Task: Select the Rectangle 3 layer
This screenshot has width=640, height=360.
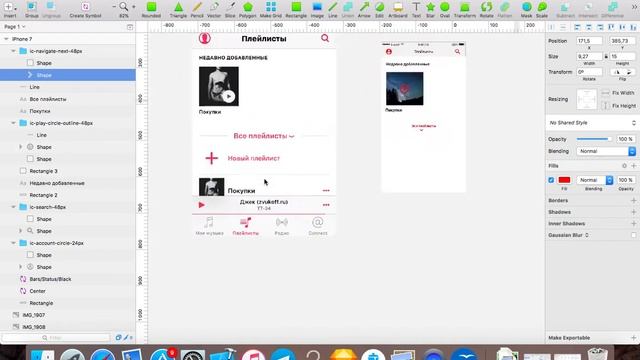Action: click(x=43, y=171)
